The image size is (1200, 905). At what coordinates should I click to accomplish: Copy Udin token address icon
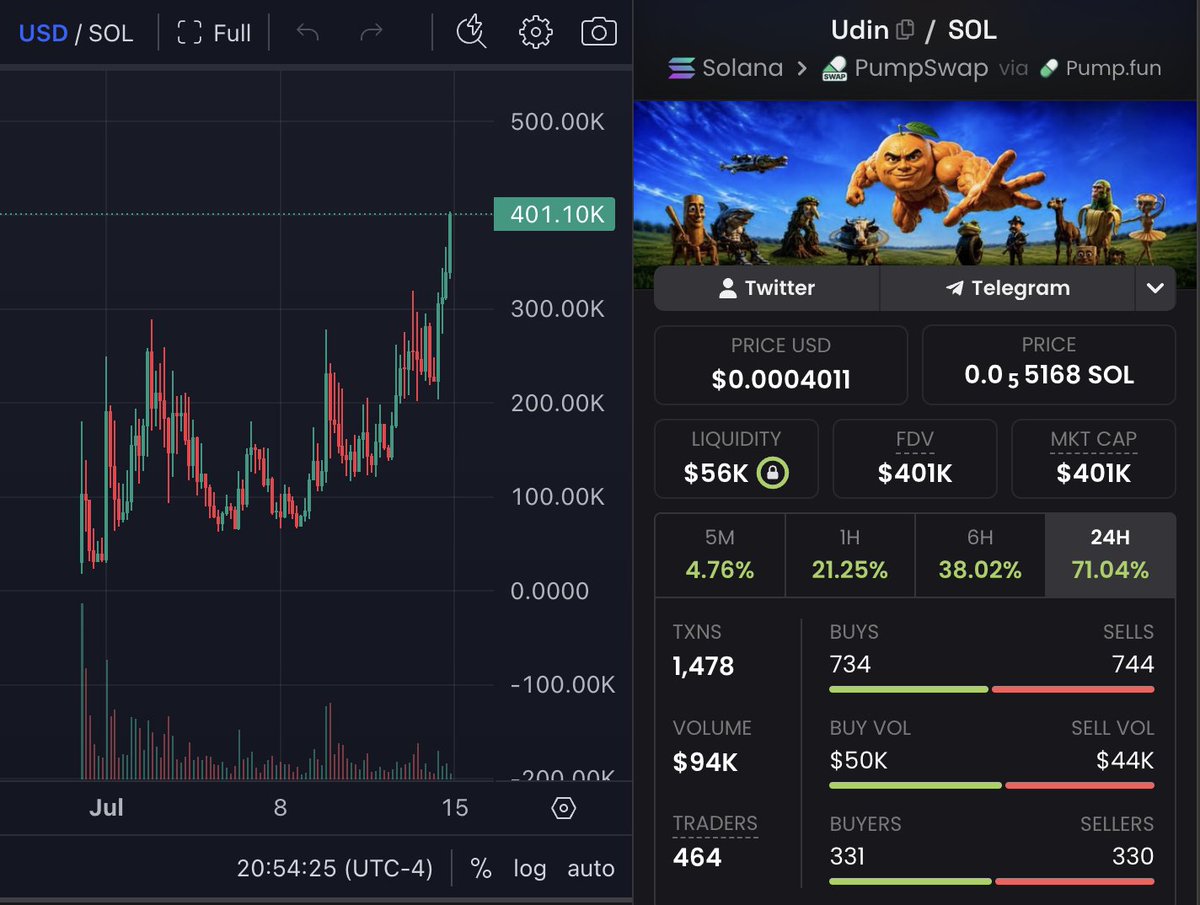tap(905, 30)
